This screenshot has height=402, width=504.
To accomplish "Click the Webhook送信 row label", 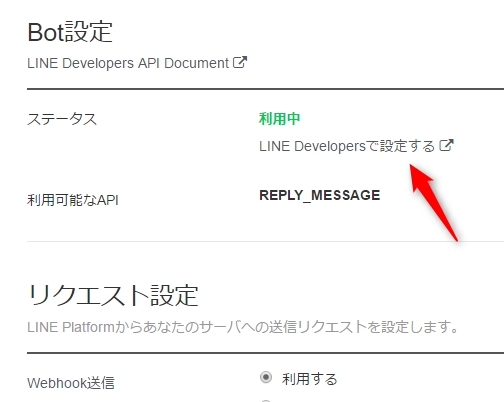I will pos(71,383).
